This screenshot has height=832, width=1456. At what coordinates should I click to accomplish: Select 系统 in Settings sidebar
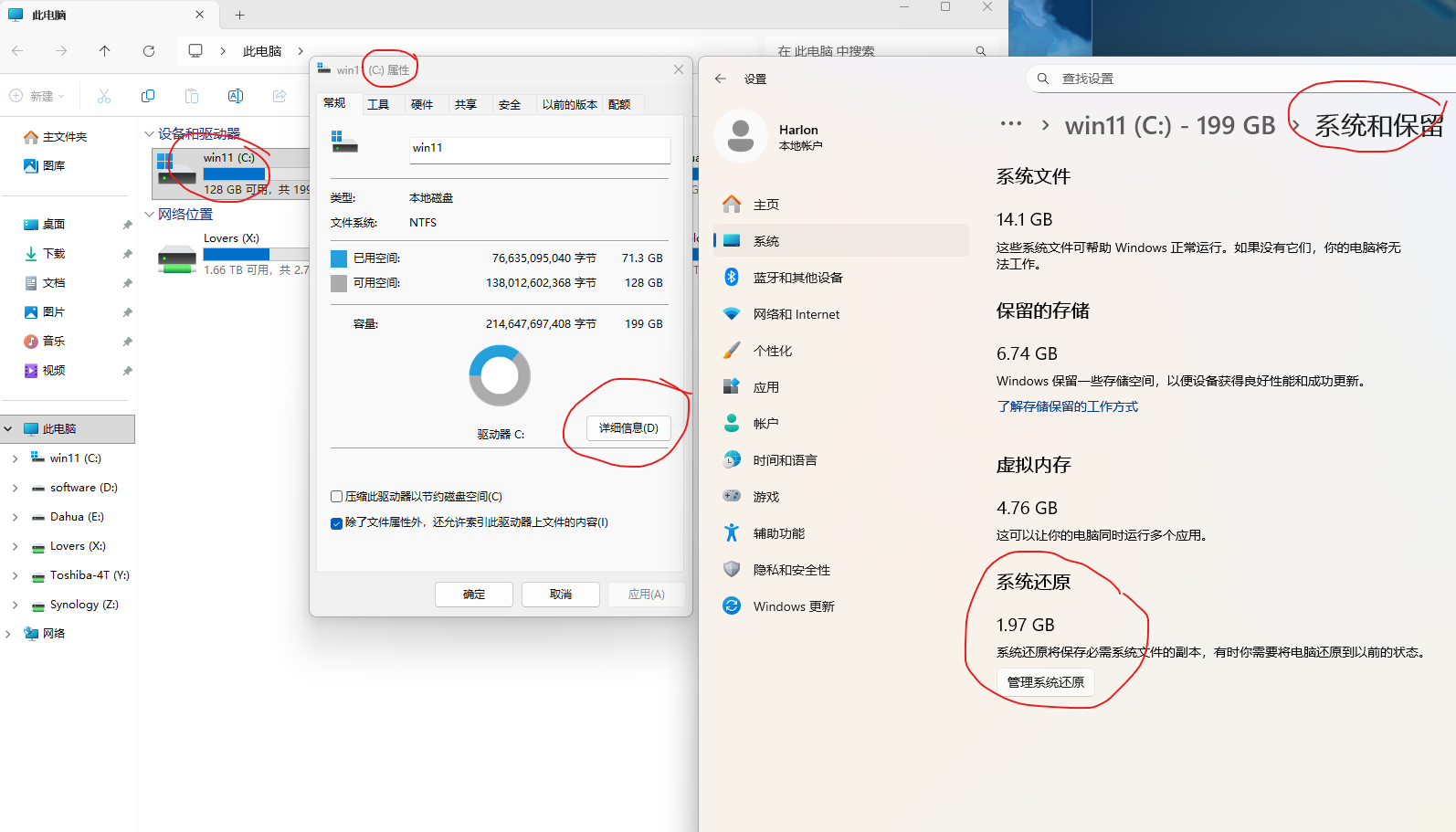click(841, 241)
